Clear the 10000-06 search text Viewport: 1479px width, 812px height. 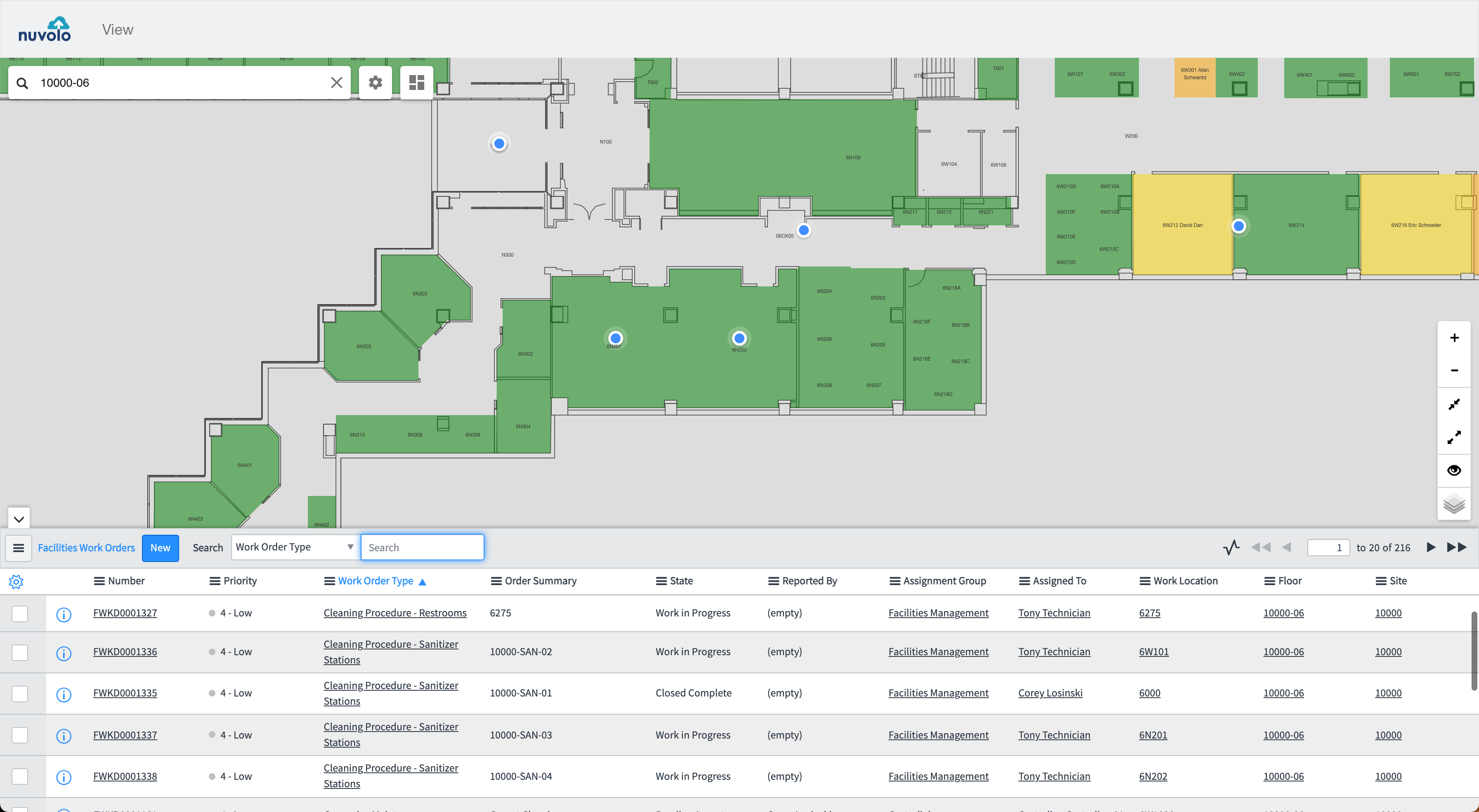[336, 83]
